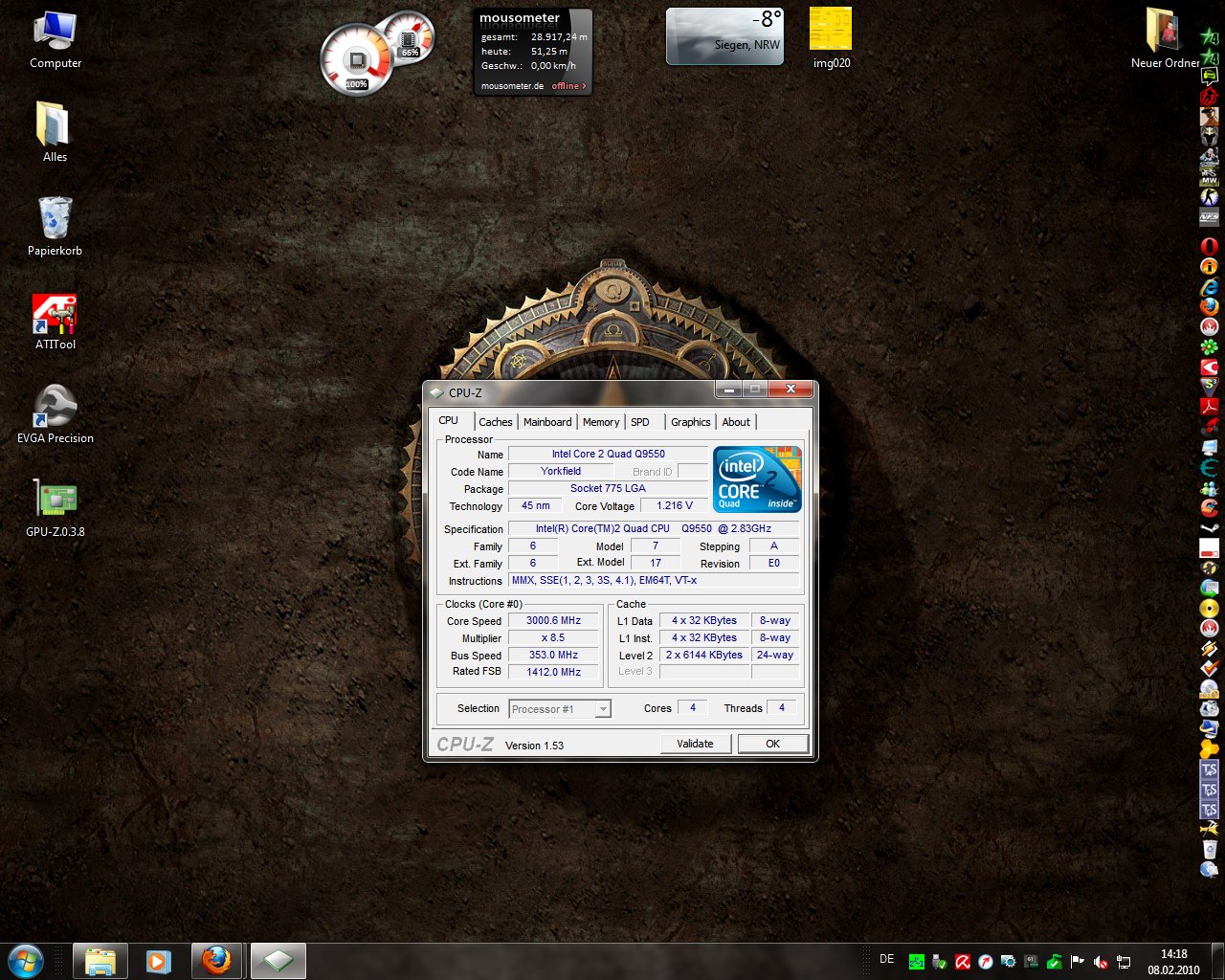Click the Level 2 cache value 2 x 6144 KBytes
This screenshot has height=980, width=1225.
(x=704, y=655)
